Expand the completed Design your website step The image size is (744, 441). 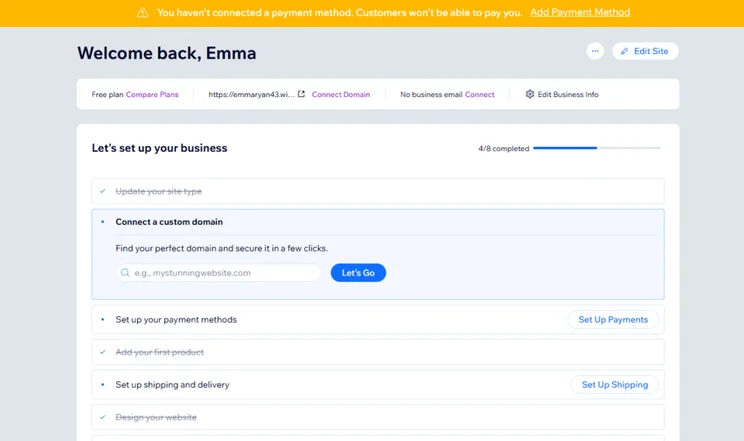coord(378,417)
